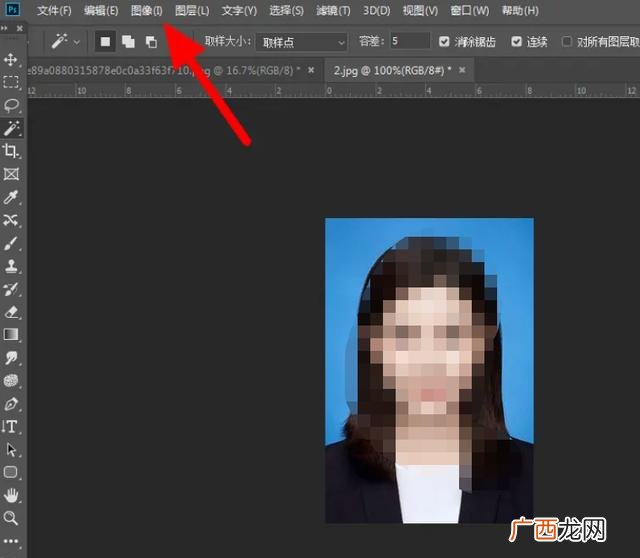Open the 图像(I) menu
This screenshot has width=640, height=558.
(147, 10)
